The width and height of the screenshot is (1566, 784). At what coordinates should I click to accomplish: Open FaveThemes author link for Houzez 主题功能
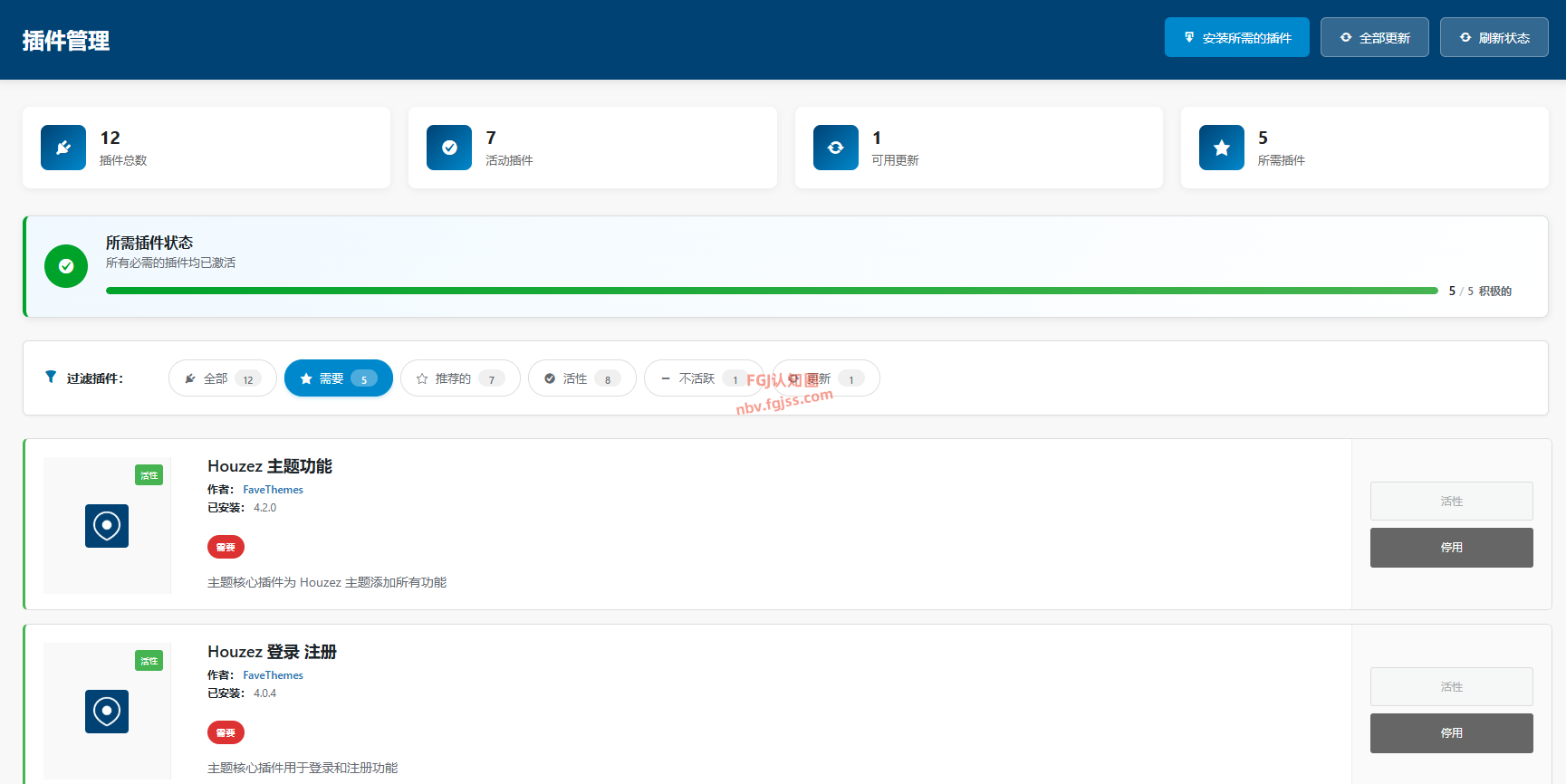[273, 490]
